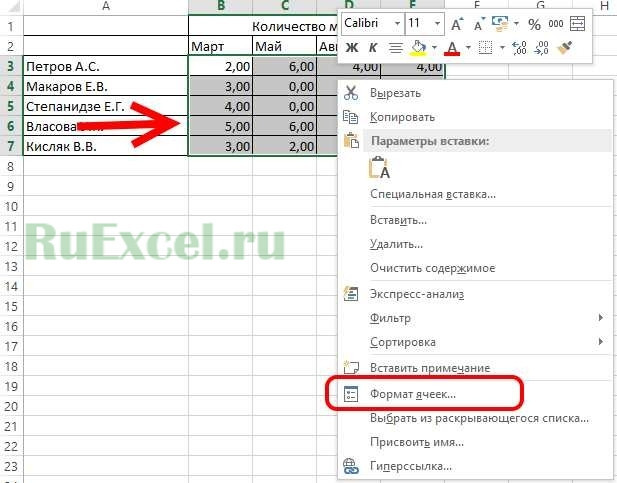Viewport: 617px width, 483px height.
Task: Click cell containing Степанидзе Е.Г.
Action: point(106,106)
